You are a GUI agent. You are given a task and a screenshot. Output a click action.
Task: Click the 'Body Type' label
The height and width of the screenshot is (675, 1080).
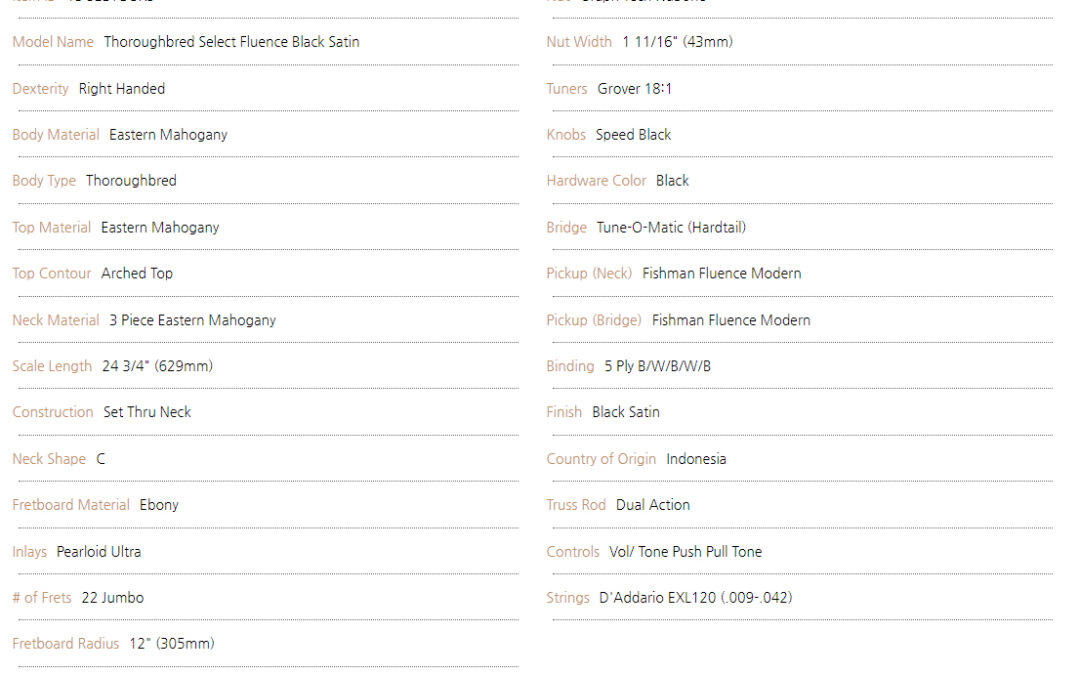pos(44,181)
